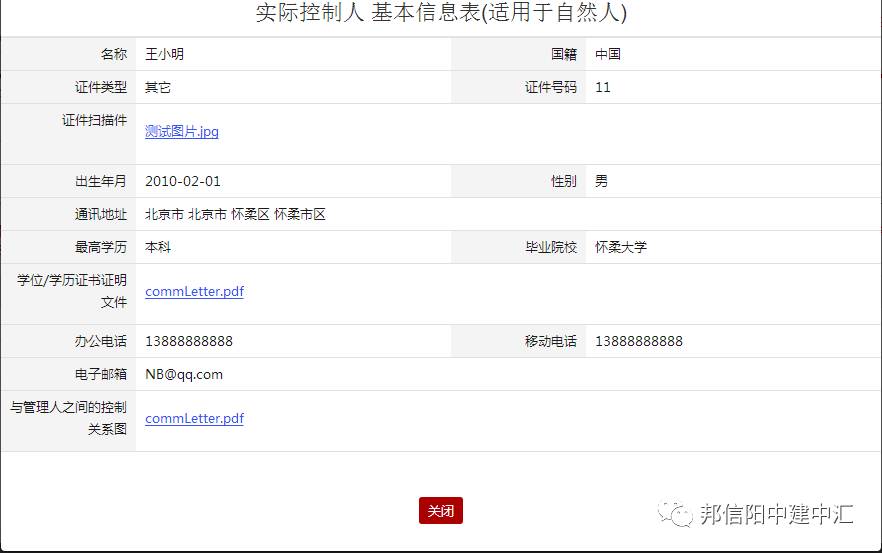Click the mobile phone number beside 移动电话
The width and height of the screenshot is (882, 553).
[638, 341]
